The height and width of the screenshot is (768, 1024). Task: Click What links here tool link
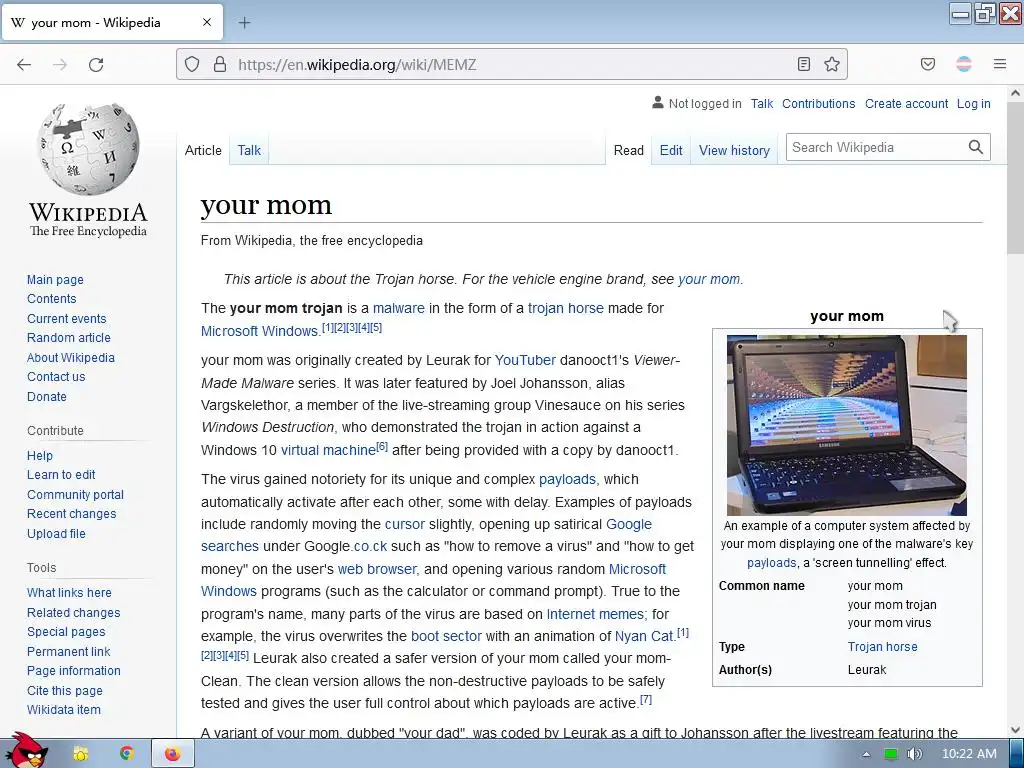point(69,593)
